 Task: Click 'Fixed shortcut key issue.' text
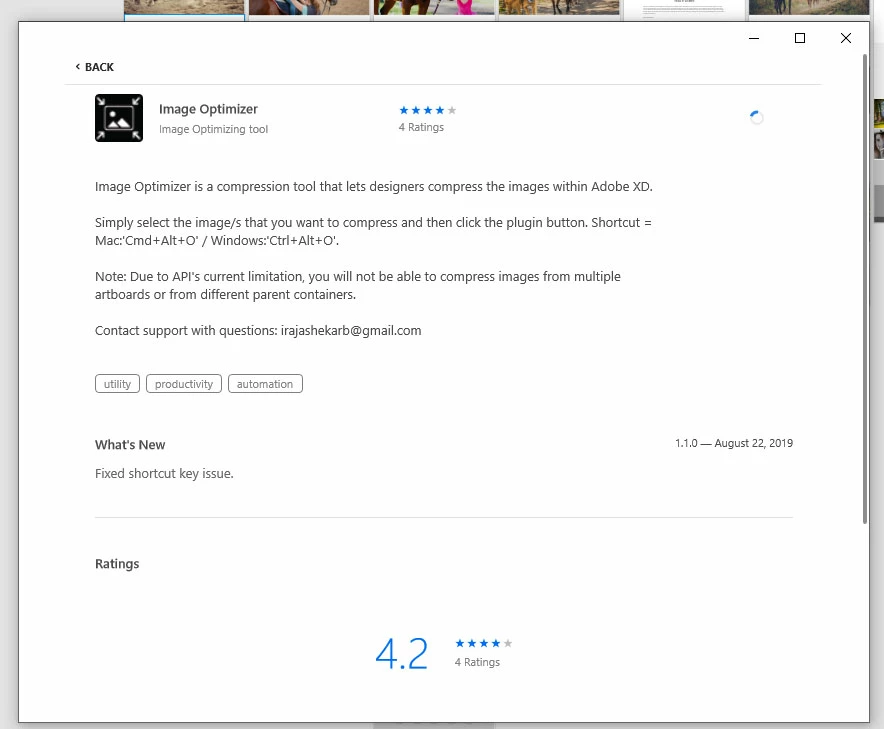164,474
